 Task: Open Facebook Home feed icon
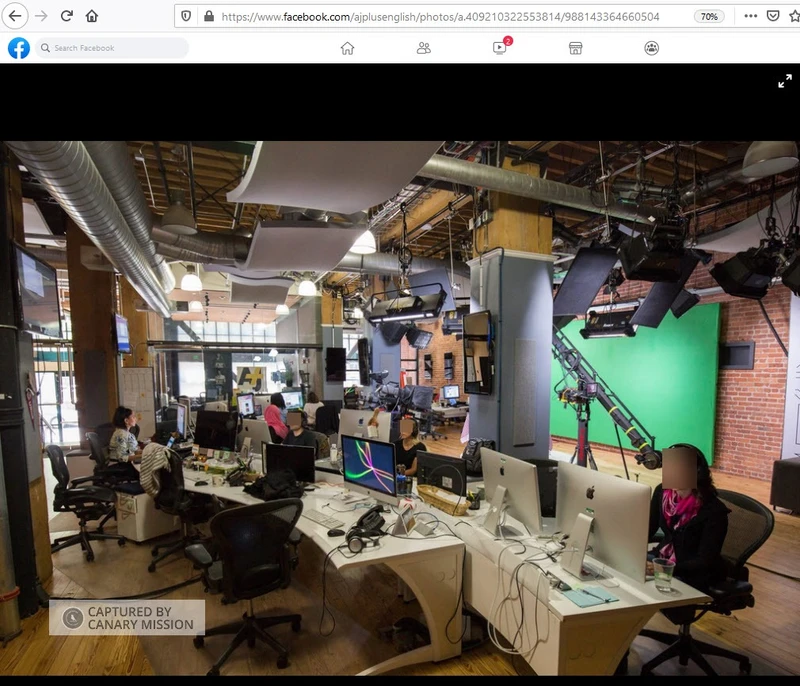[x=347, y=48]
